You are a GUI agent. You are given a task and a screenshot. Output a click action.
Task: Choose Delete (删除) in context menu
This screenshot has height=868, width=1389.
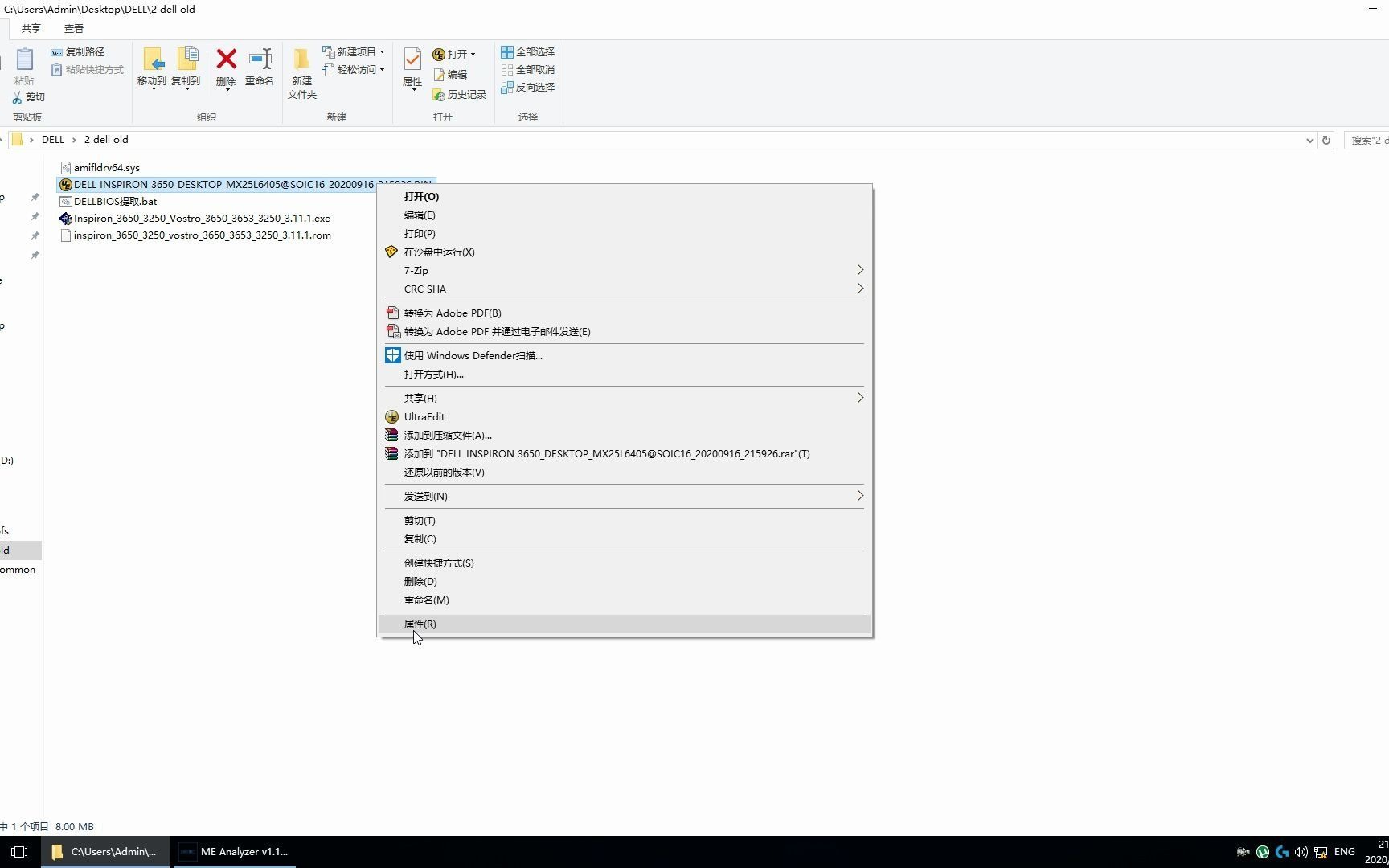click(625, 582)
